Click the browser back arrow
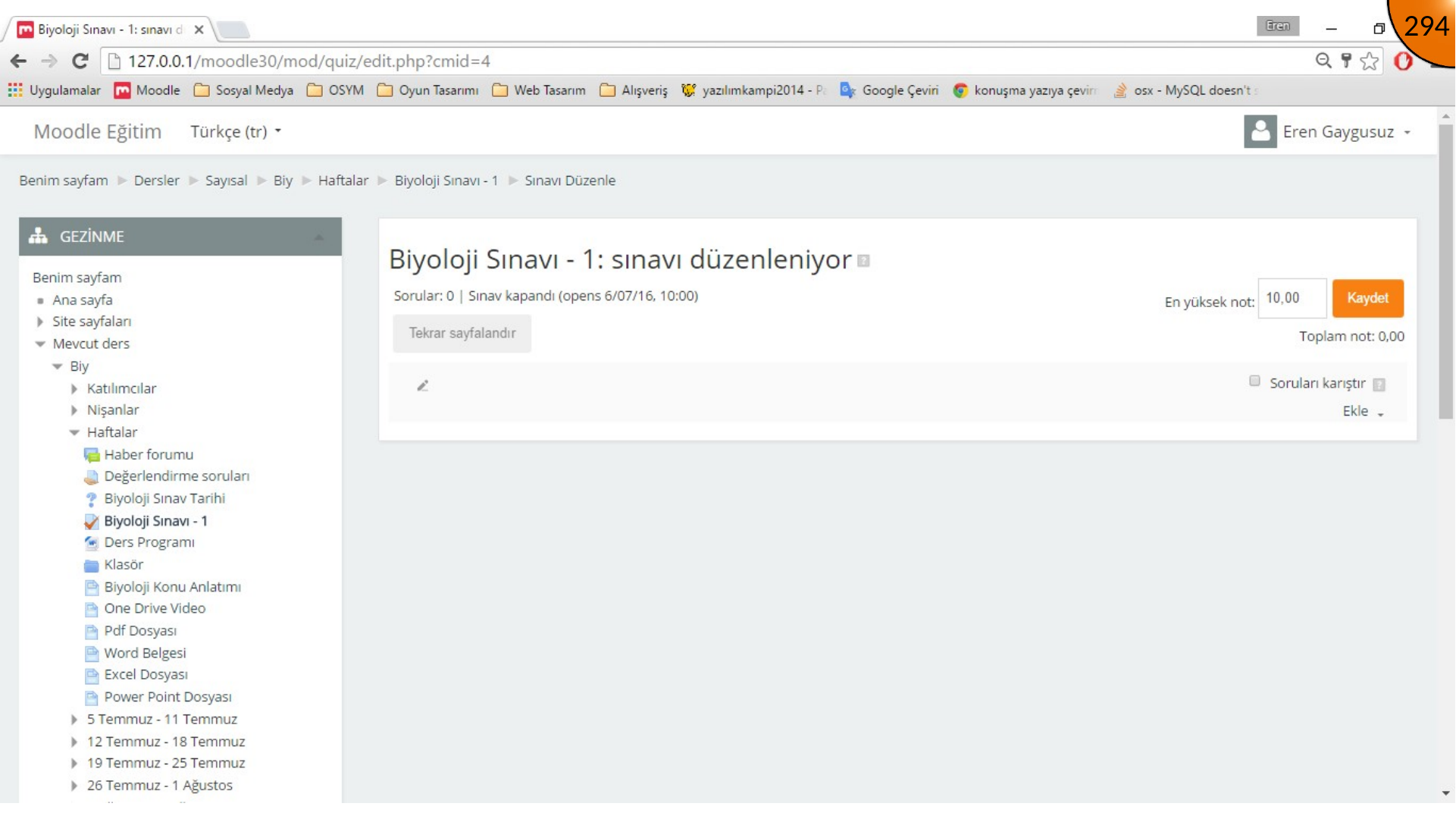 pyautogui.click(x=19, y=61)
